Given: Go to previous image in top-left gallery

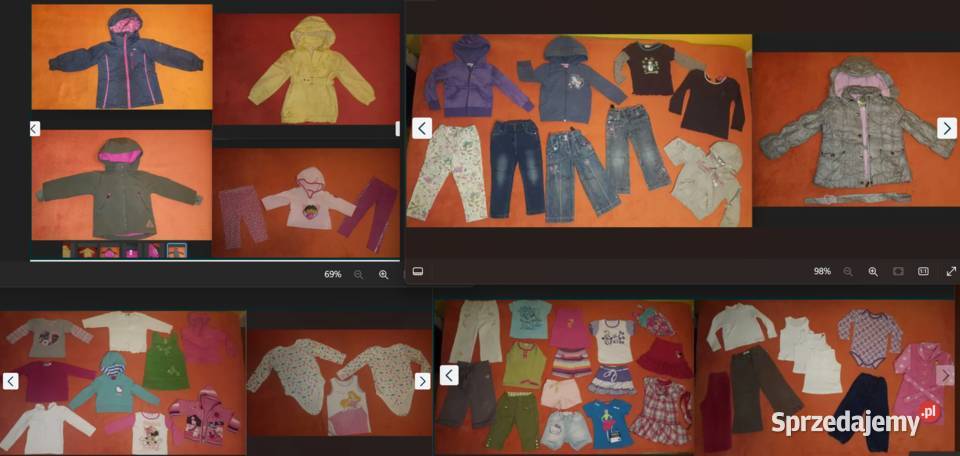Looking at the screenshot, I should click(x=34, y=128).
